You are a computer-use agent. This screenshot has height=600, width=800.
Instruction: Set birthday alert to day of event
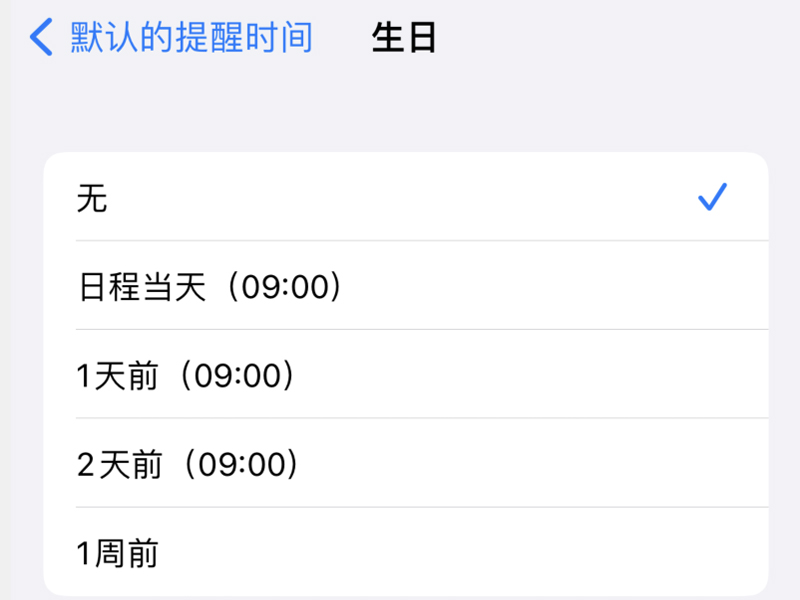[x=400, y=288]
